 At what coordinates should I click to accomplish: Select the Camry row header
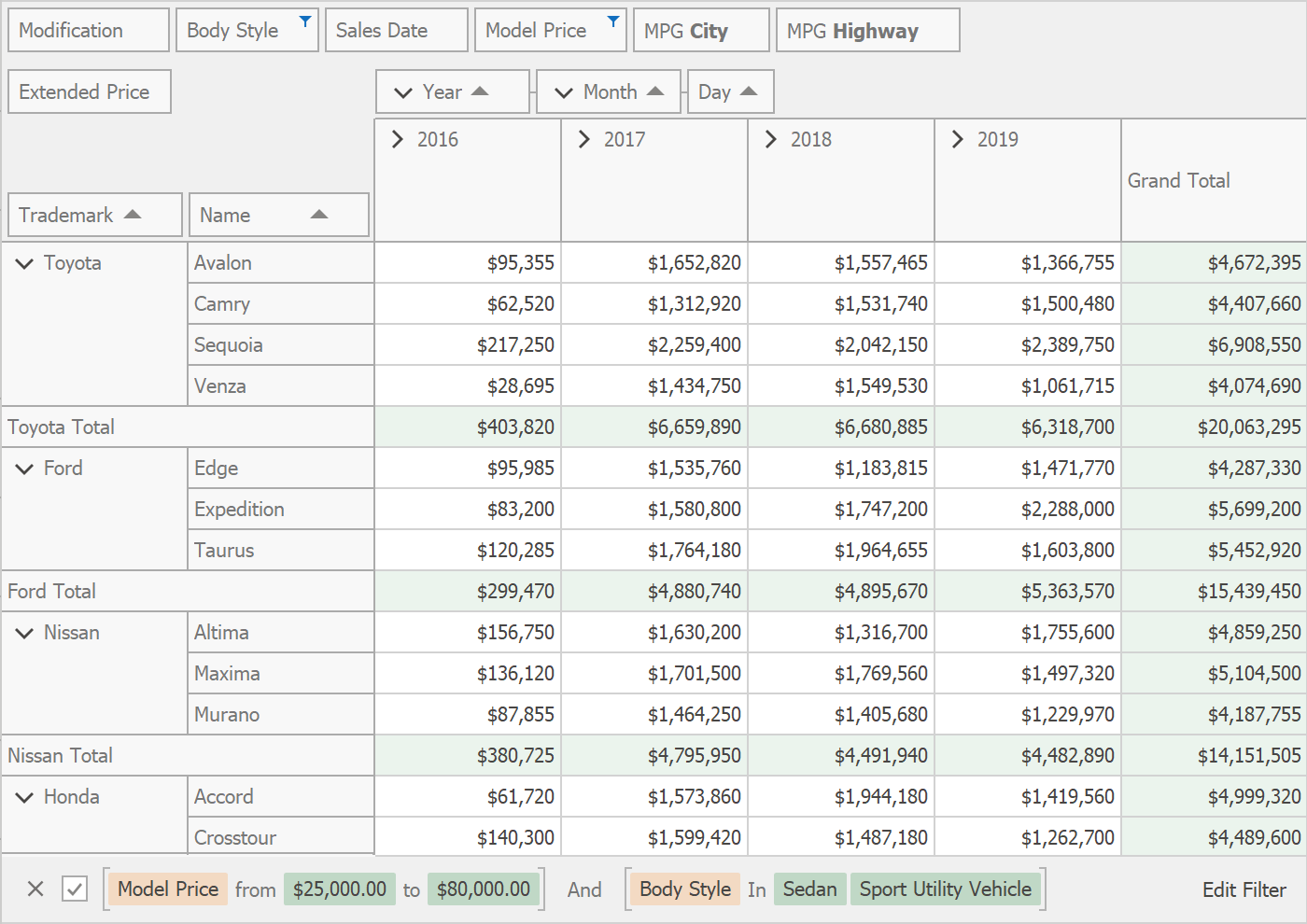pyautogui.click(x=281, y=304)
